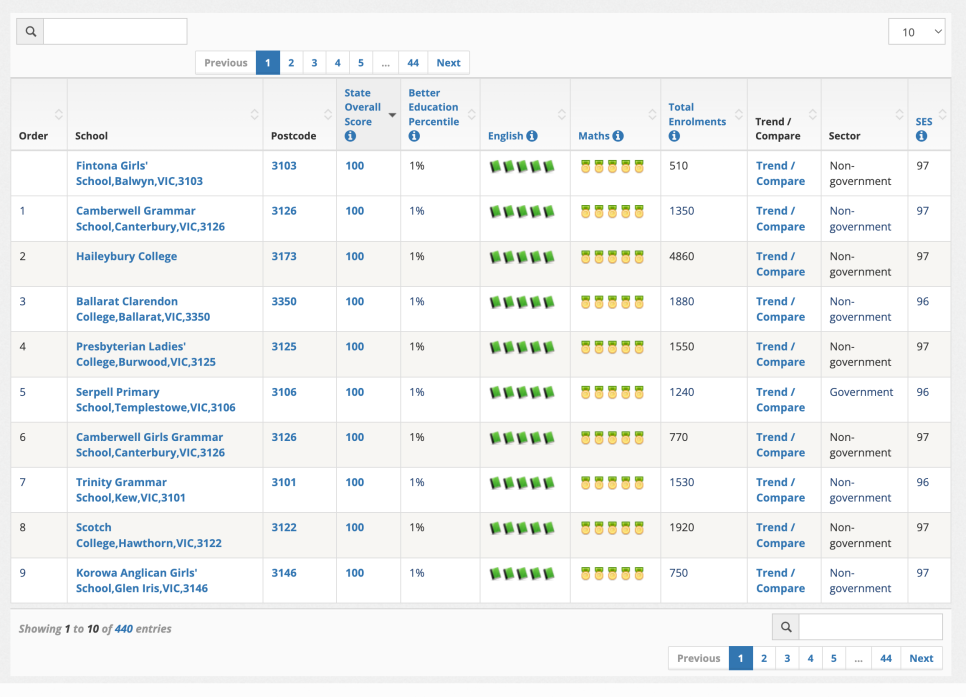
Task: Click the top search text field
Action: point(115,32)
